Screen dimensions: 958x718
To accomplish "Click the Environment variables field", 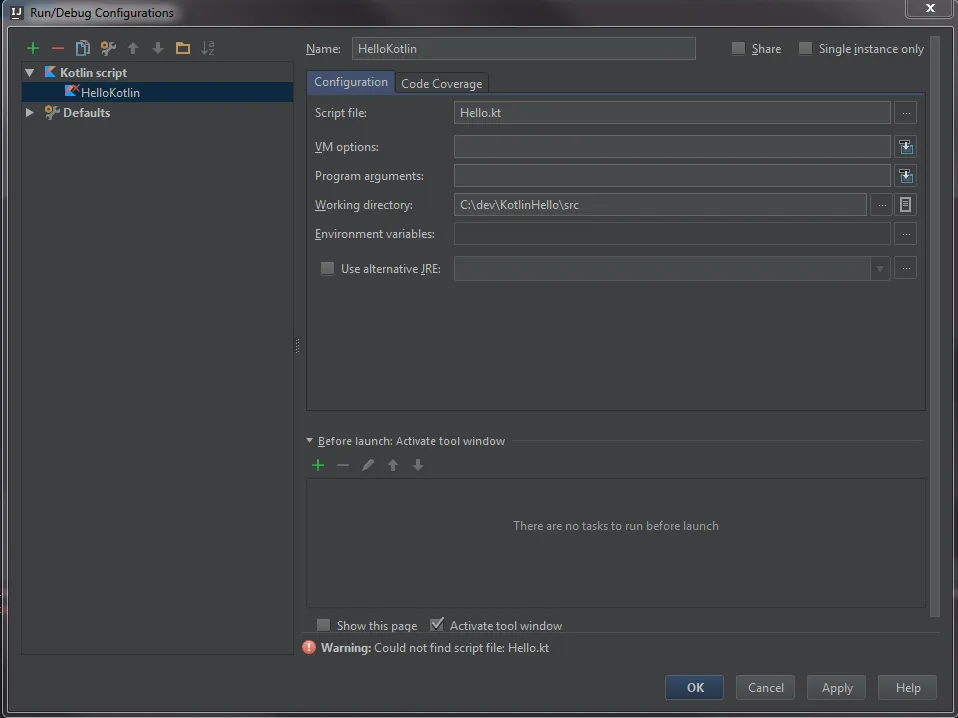I will (672, 234).
